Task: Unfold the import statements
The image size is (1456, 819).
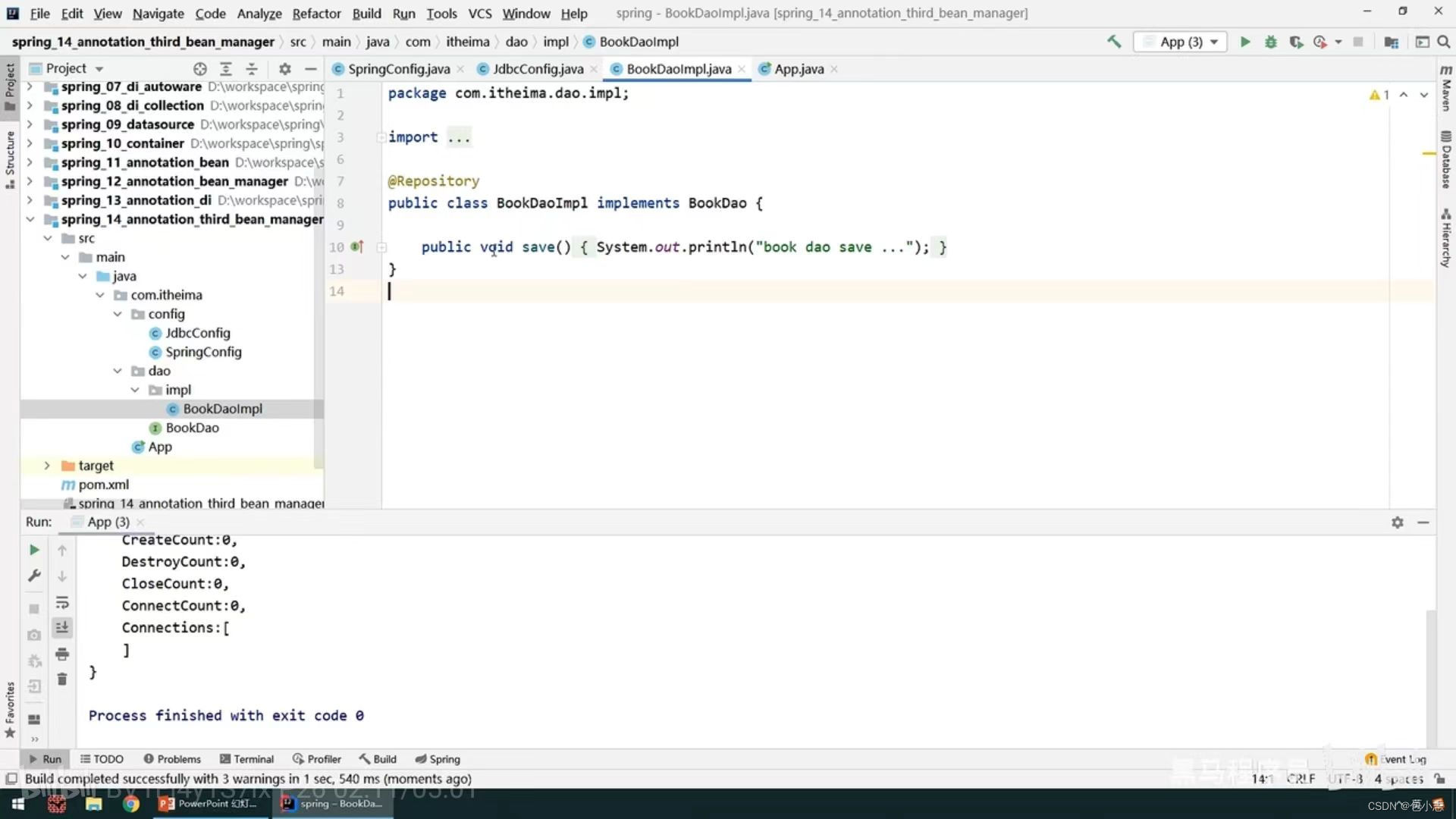Action: coord(381,137)
